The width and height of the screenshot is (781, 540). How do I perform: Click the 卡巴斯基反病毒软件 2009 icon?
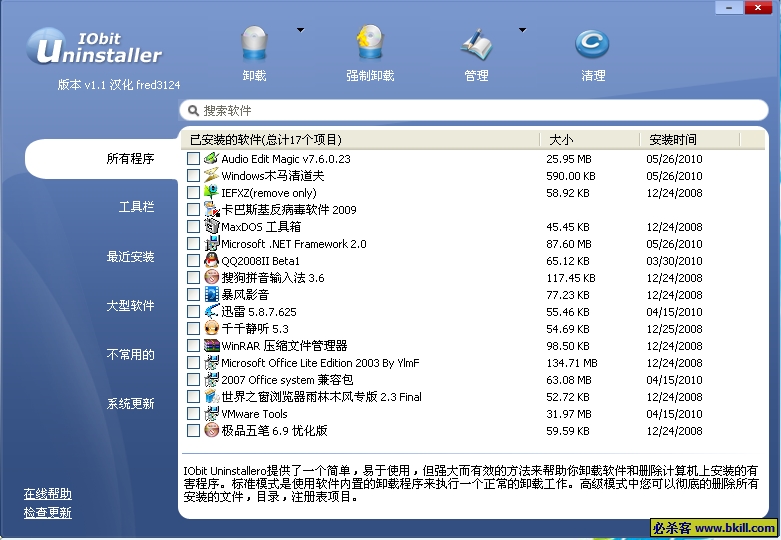(212, 209)
